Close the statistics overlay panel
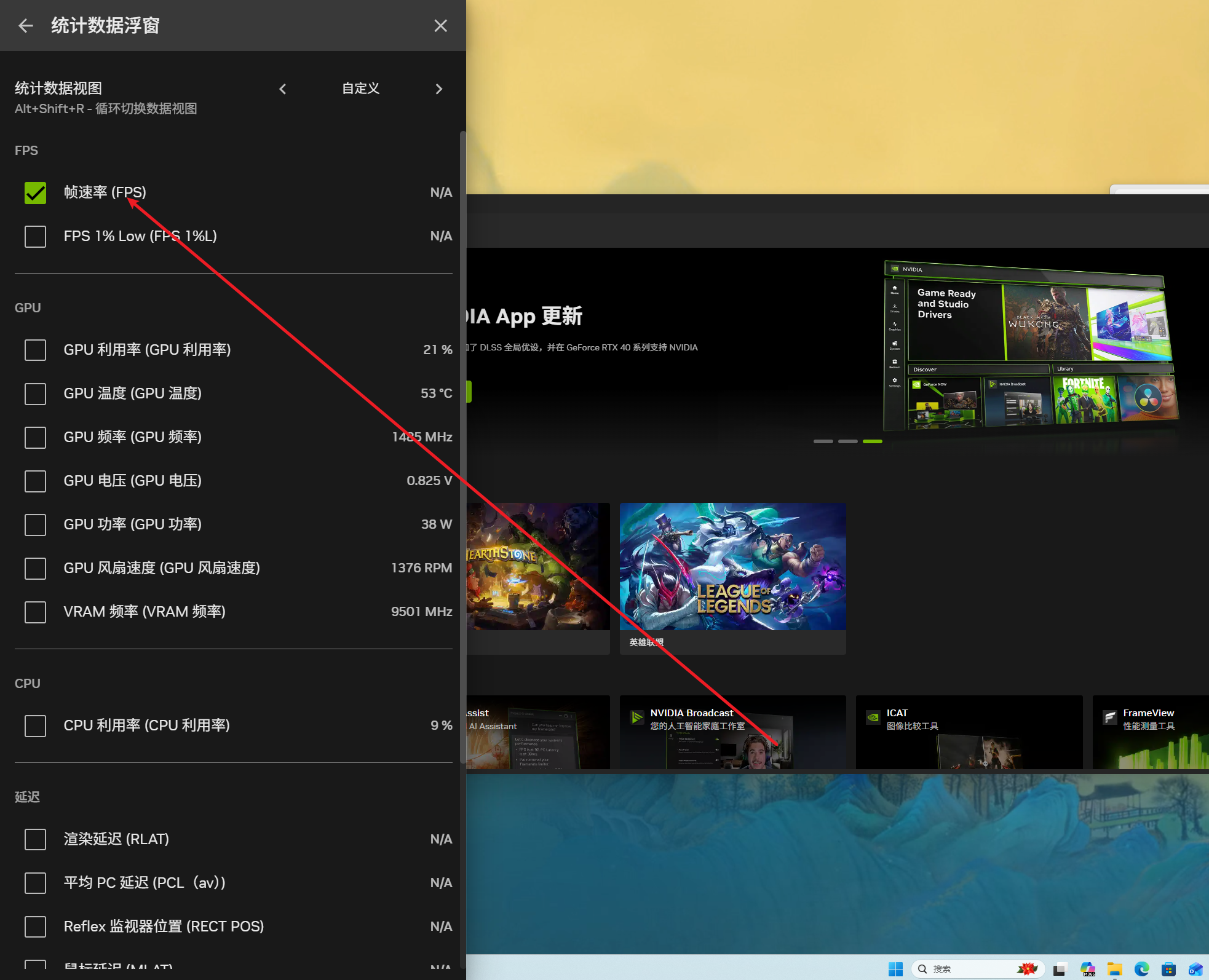The image size is (1209, 980). coord(440,26)
